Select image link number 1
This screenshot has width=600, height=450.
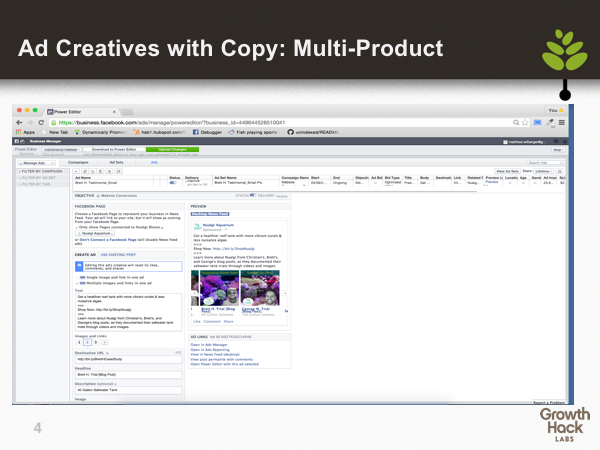coord(79,342)
